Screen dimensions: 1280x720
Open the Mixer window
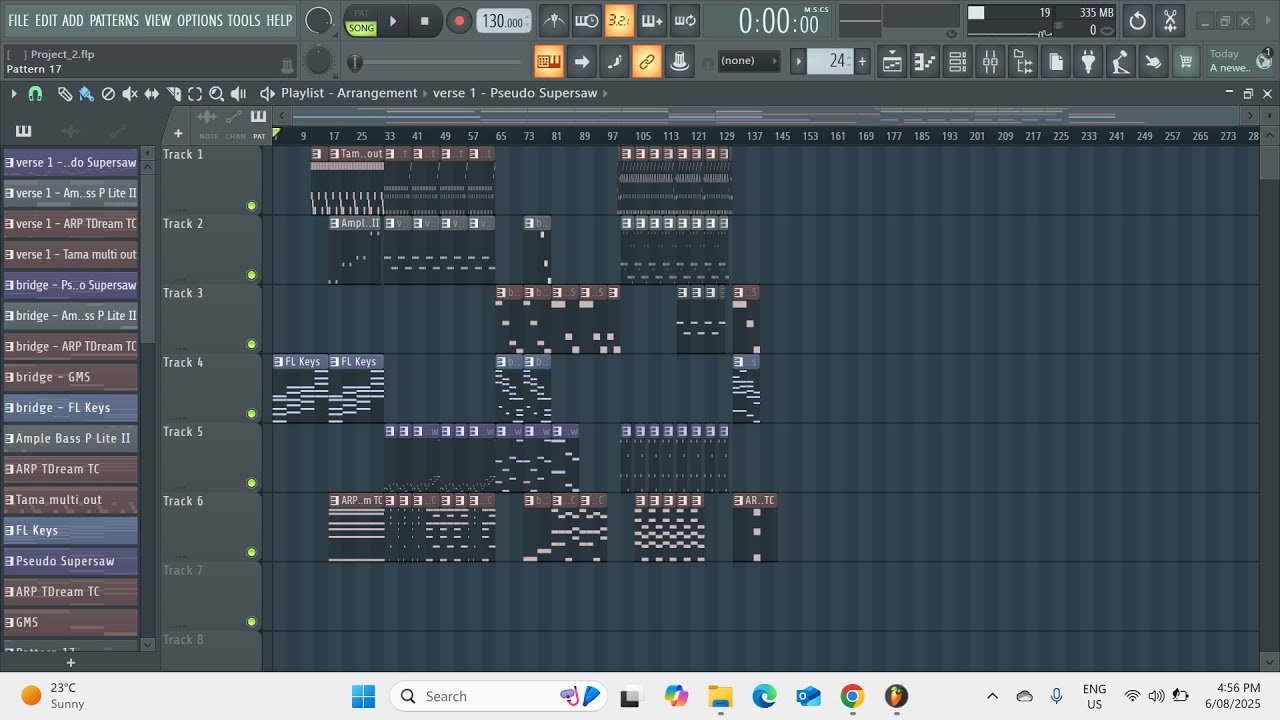pos(990,62)
